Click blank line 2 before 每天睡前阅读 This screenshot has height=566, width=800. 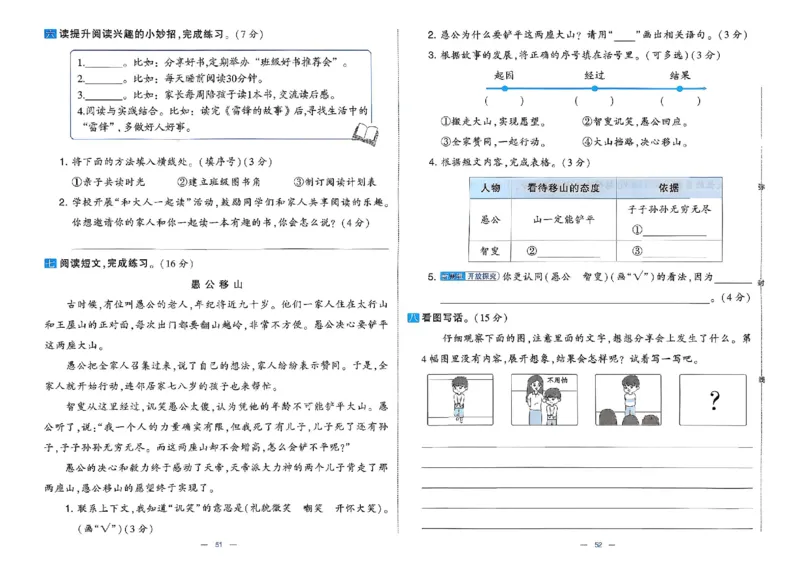(x=104, y=81)
